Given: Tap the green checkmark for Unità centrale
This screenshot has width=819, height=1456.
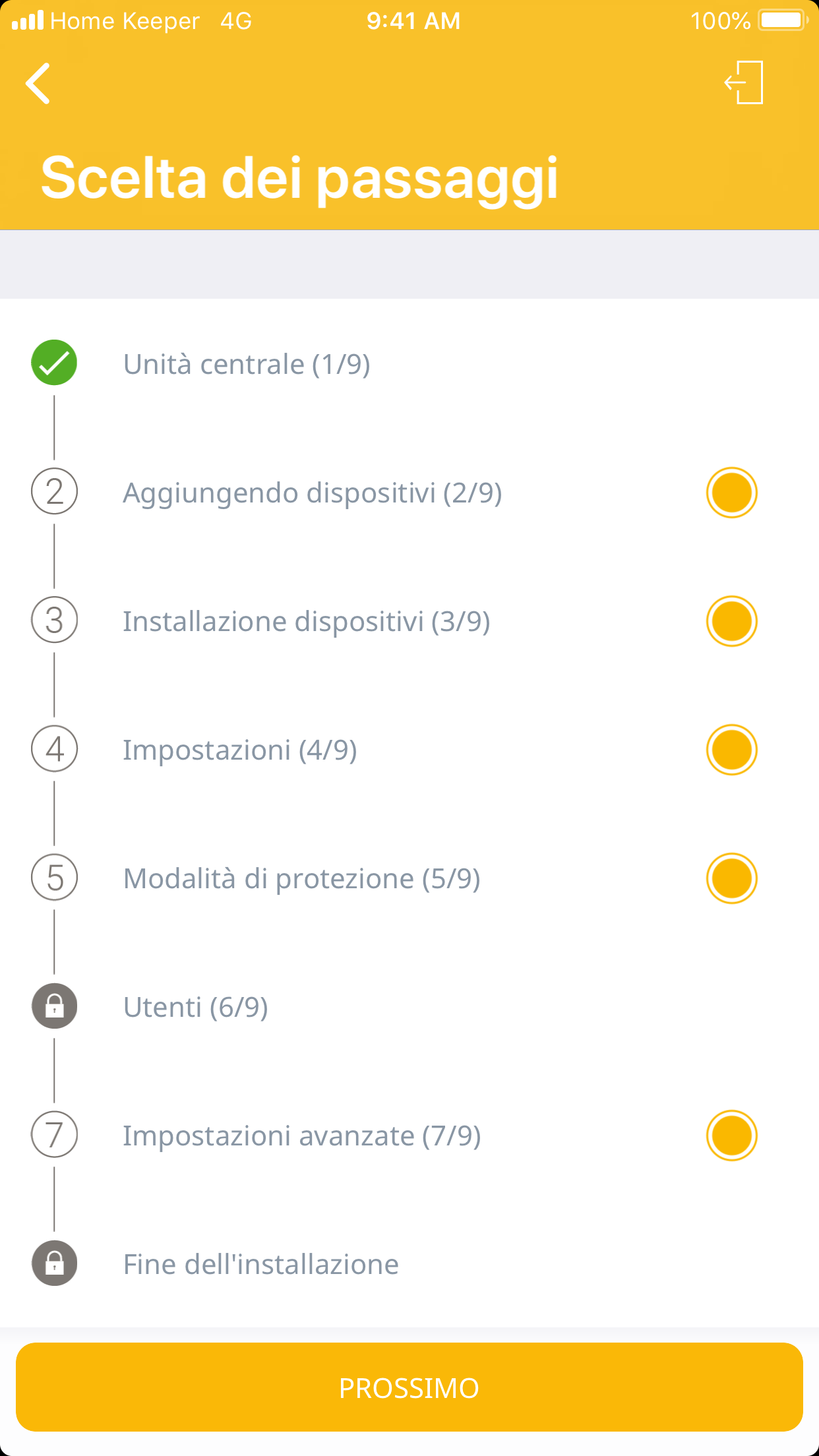Looking at the screenshot, I should point(54,363).
